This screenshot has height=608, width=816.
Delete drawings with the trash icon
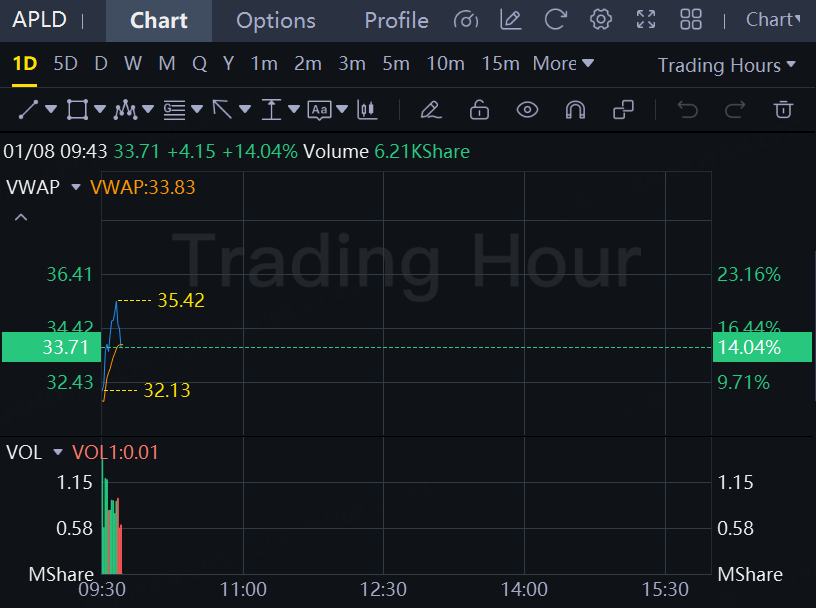pos(783,110)
